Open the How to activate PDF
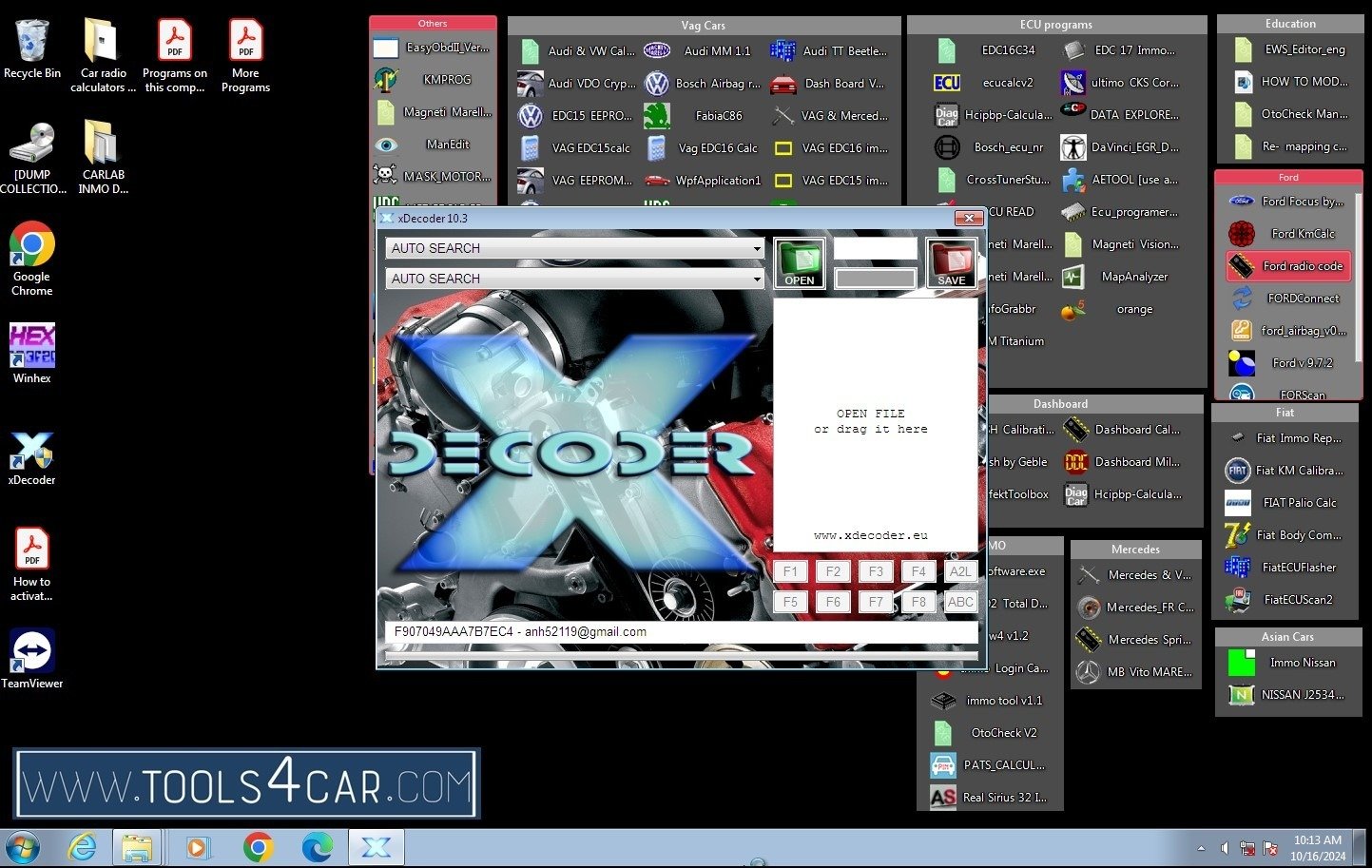1372x868 pixels. 31,565
